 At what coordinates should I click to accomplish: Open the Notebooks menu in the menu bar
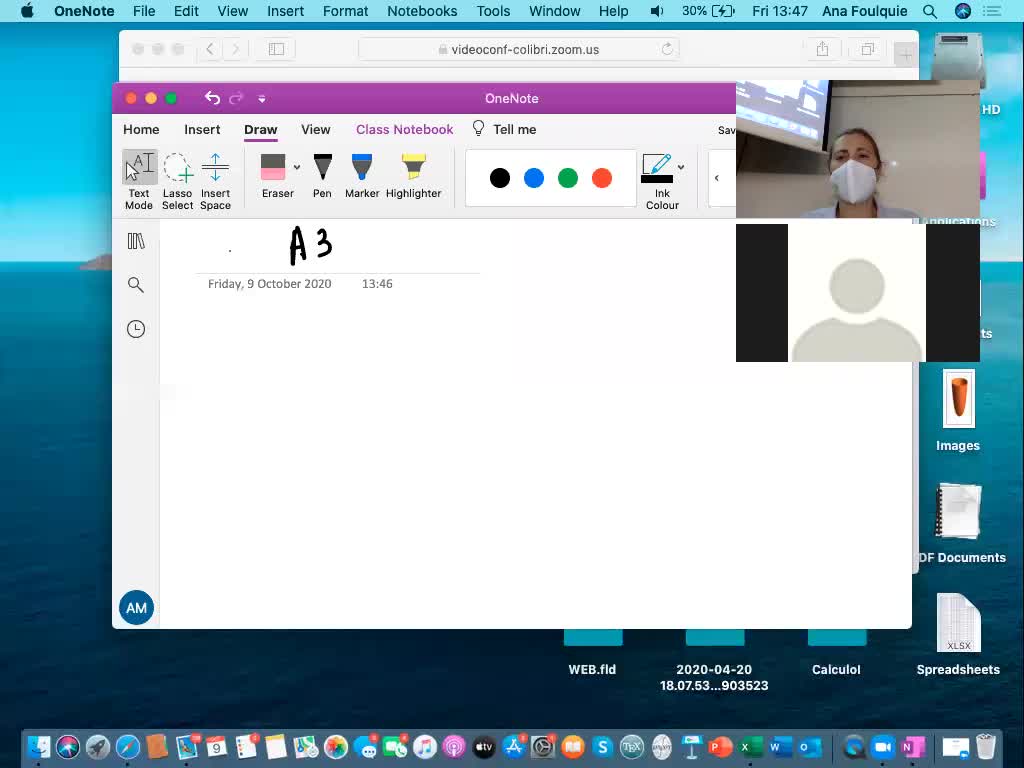click(422, 11)
